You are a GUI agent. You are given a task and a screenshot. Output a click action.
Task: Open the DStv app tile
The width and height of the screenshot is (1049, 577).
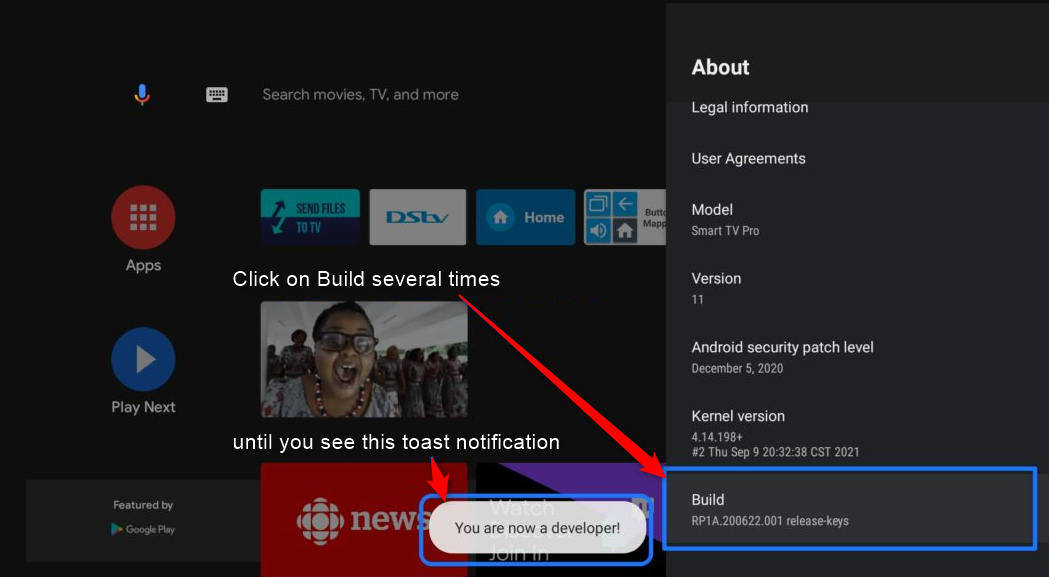[x=417, y=217]
